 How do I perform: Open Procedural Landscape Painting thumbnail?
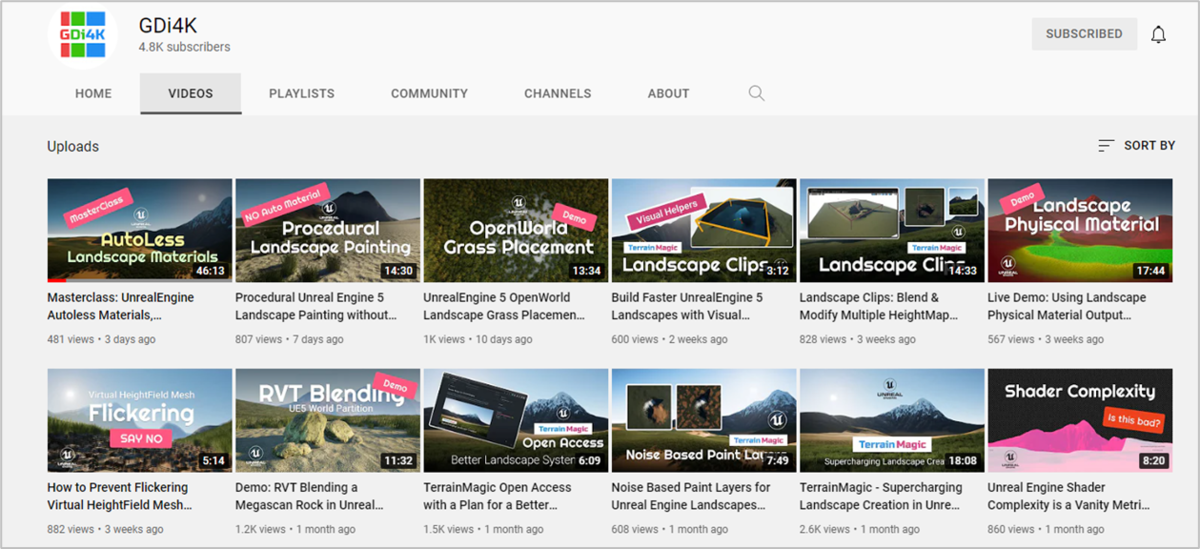[327, 231]
